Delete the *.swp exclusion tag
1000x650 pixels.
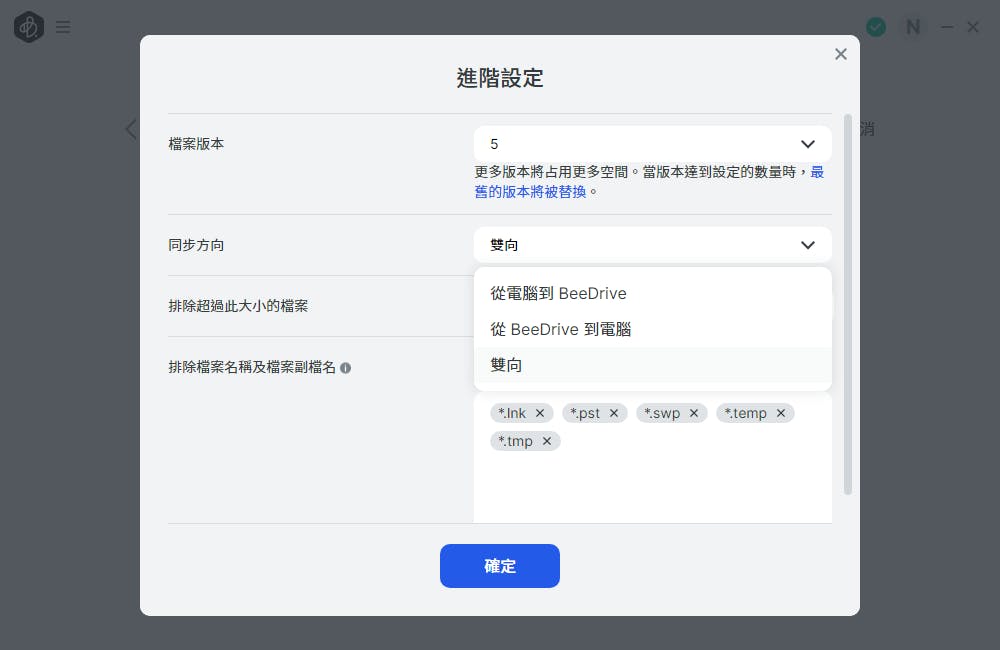(x=694, y=413)
